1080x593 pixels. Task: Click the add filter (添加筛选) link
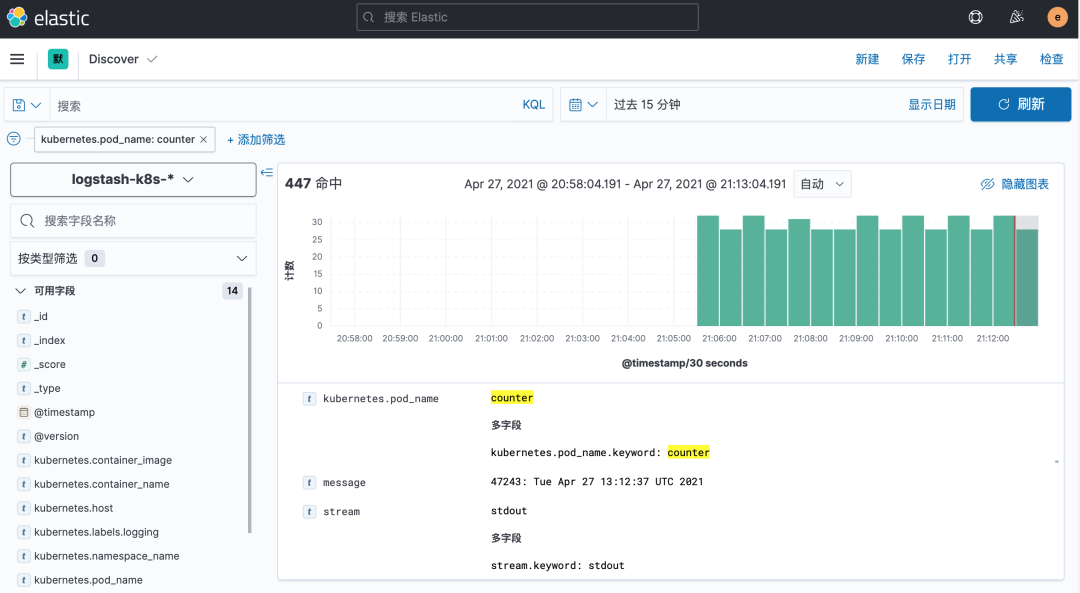tap(256, 140)
